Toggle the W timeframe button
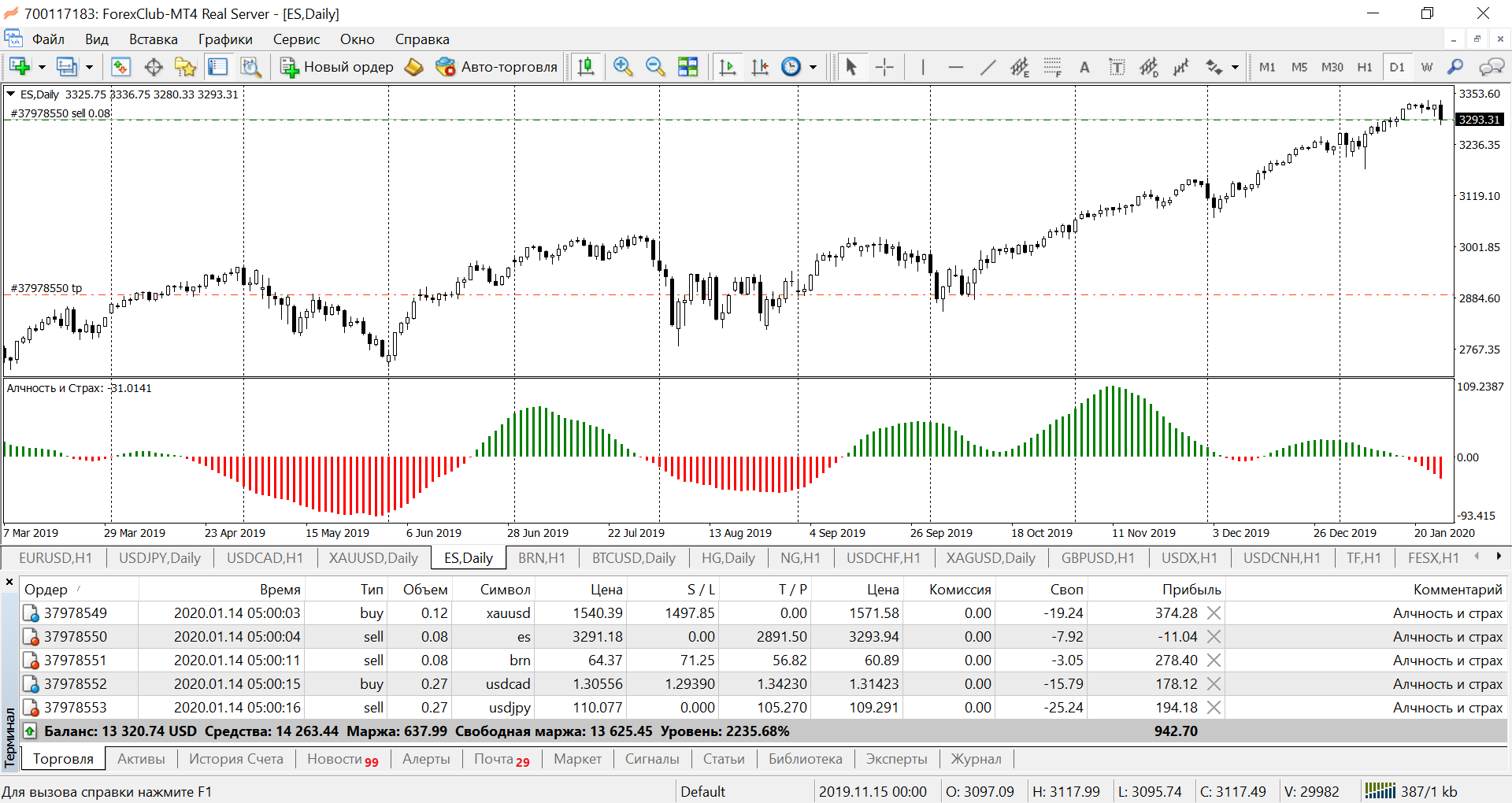The height and width of the screenshot is (803, 1512). click(1427, 67)
